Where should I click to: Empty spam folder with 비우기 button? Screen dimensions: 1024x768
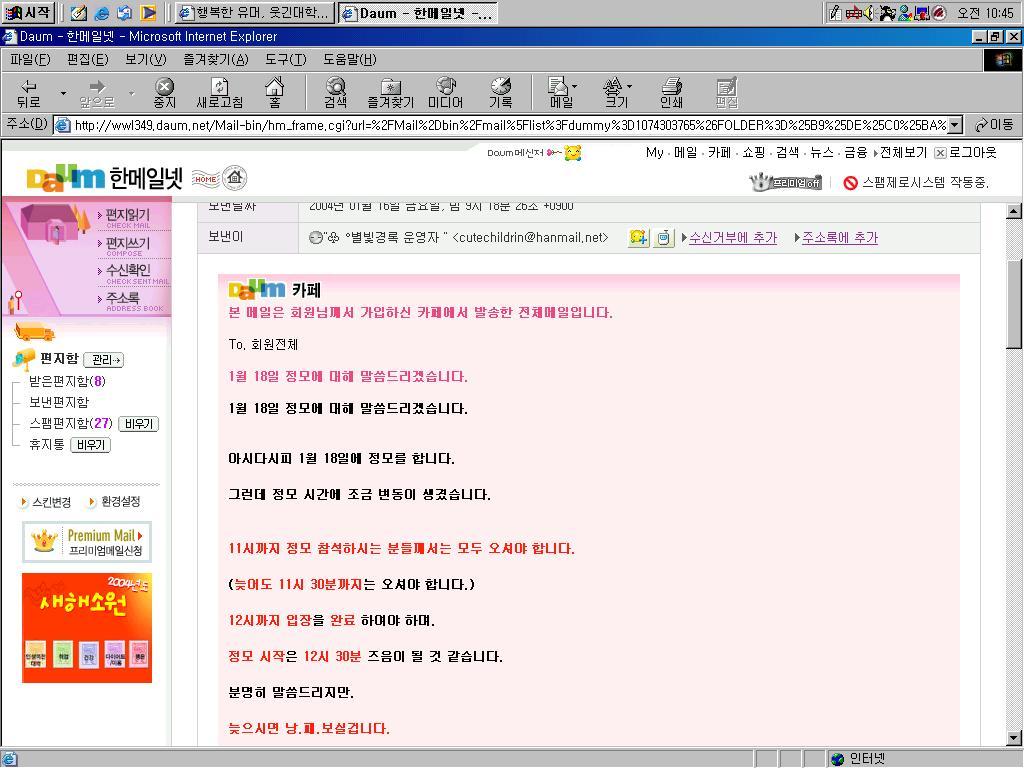pos(138,424)
